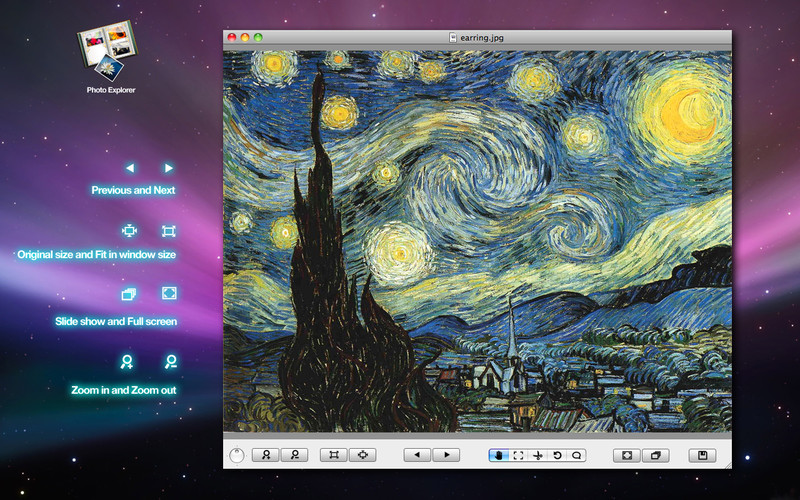Save image with floppy disk button
The height and width of the screenshot is (500, 800).
point(703,455)
